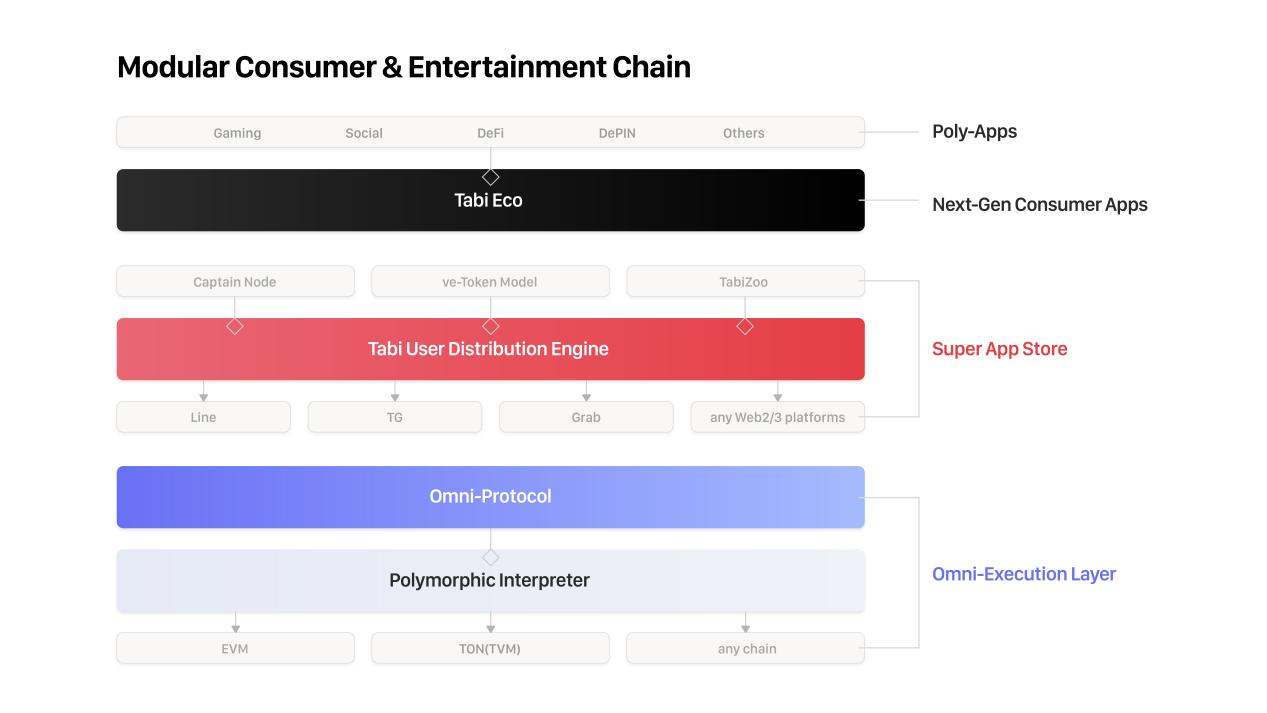The height and width of the screenshot is (713, 1267).
Task: Click the diamond connector under Captain Node
Action: coord(235,326)
